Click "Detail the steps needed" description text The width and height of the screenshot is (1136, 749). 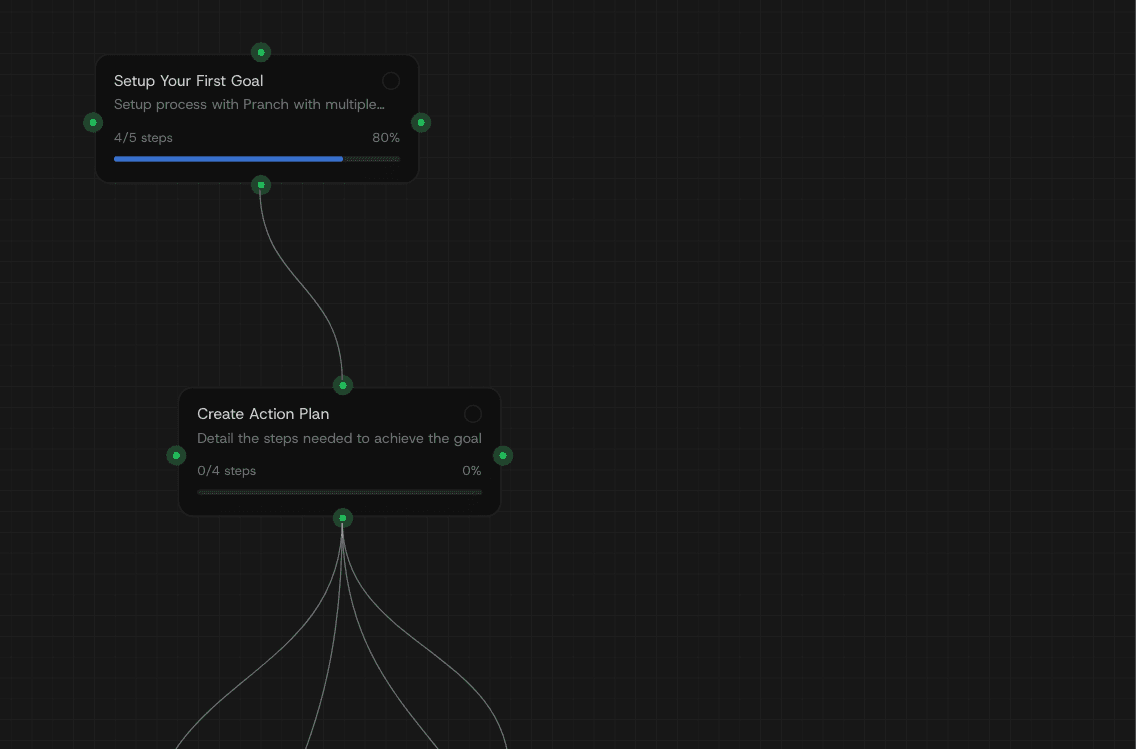339,438
